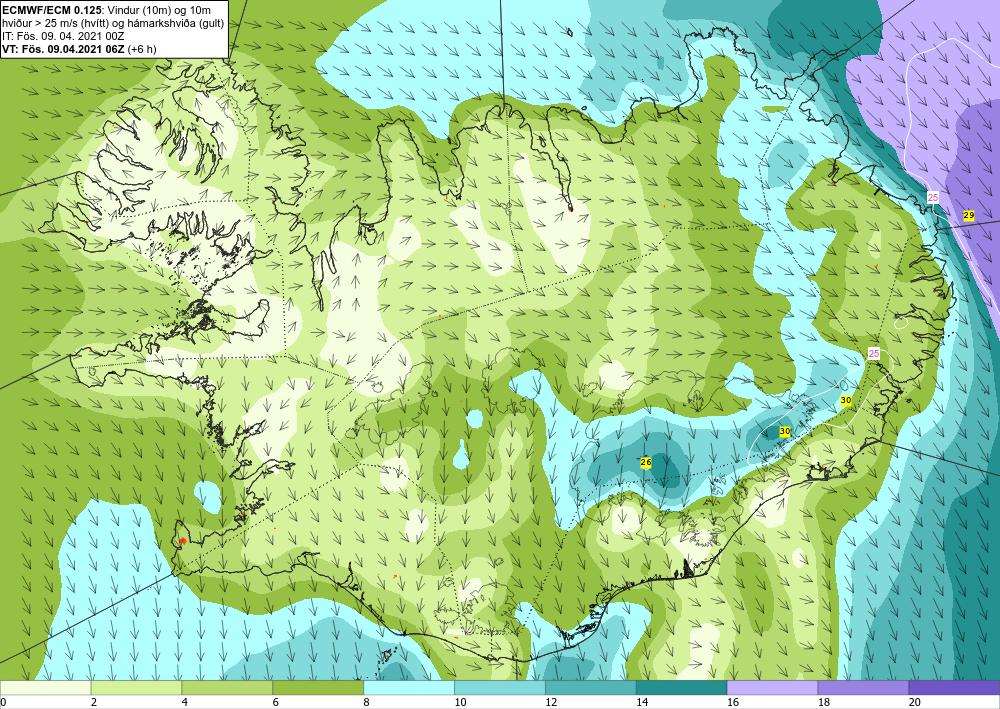Click the white 25 label above the 30 labels
Screen dimensions: 1000x709
[874, 353]
